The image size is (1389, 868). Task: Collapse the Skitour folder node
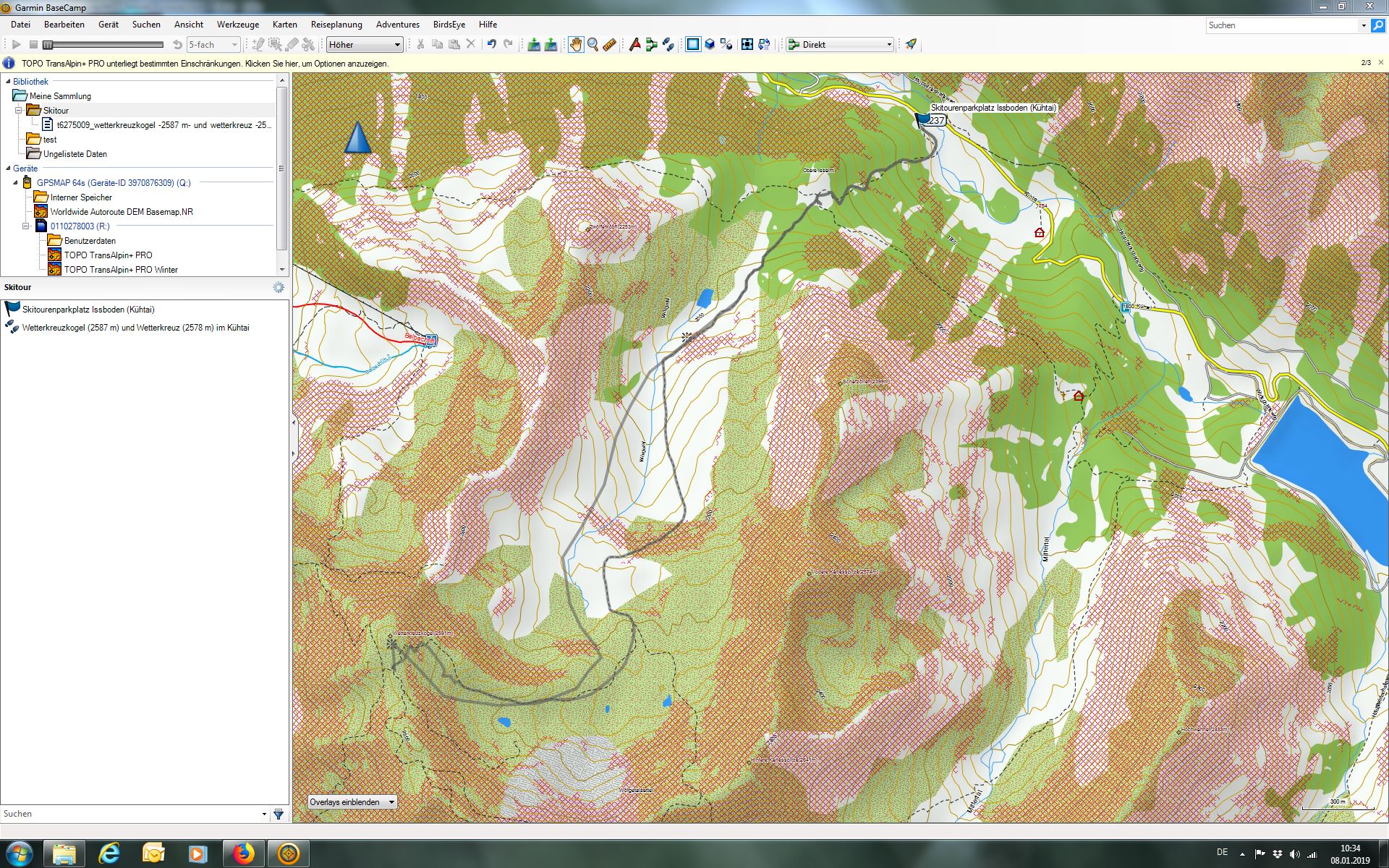19,111
